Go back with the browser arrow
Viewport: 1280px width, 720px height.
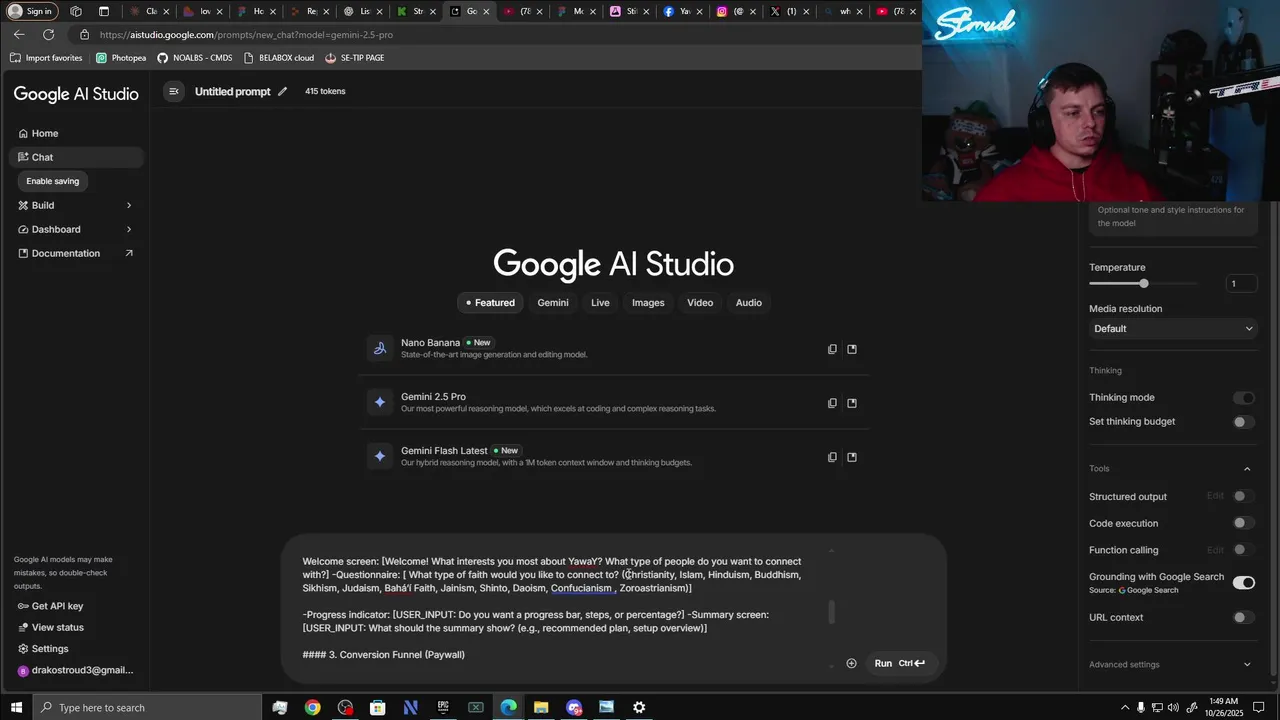click(19, 34)
